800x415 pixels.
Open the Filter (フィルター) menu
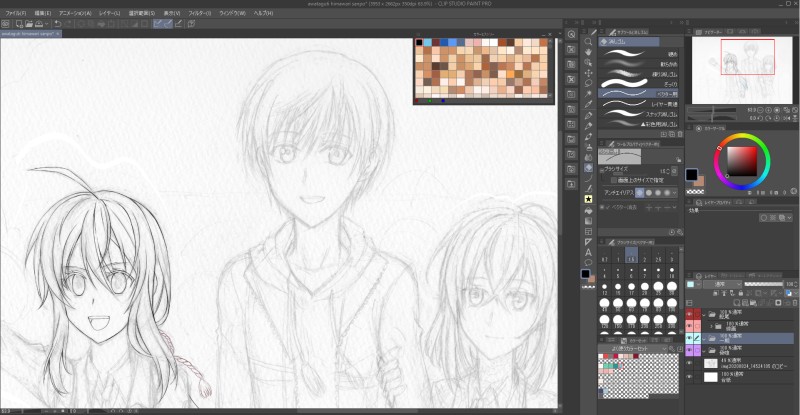tap(199, 13)
